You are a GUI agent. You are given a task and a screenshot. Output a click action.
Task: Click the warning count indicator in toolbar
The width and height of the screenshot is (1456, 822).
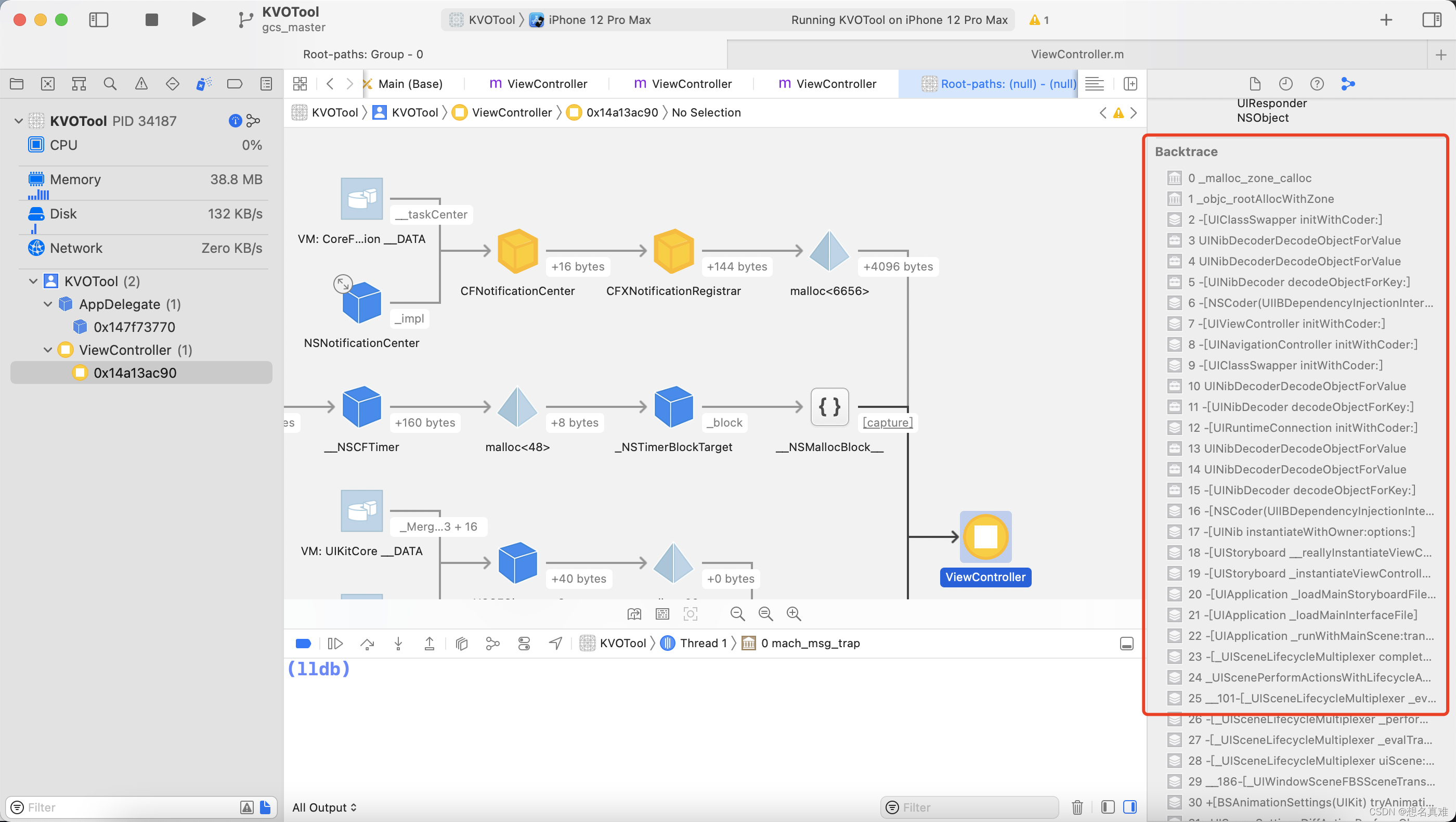1039,20
